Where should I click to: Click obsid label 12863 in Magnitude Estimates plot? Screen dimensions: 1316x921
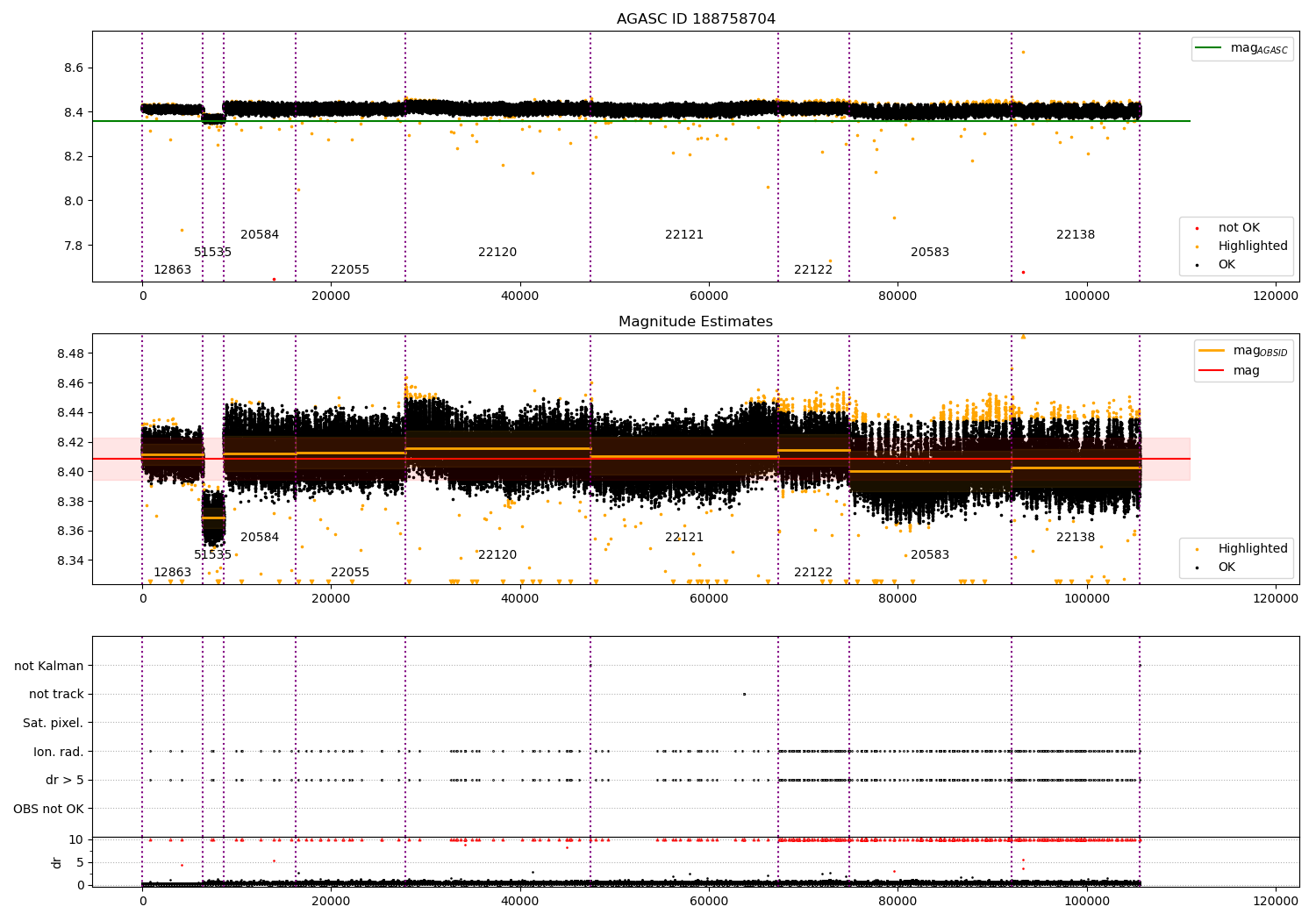[x=172, y=573]
